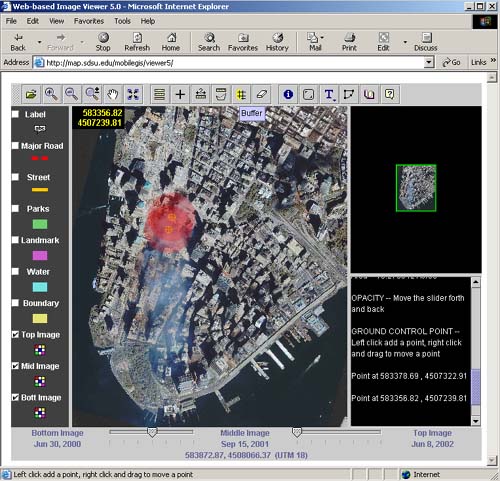
Task: Click the browser Stop button
Action: click(103, 42)
